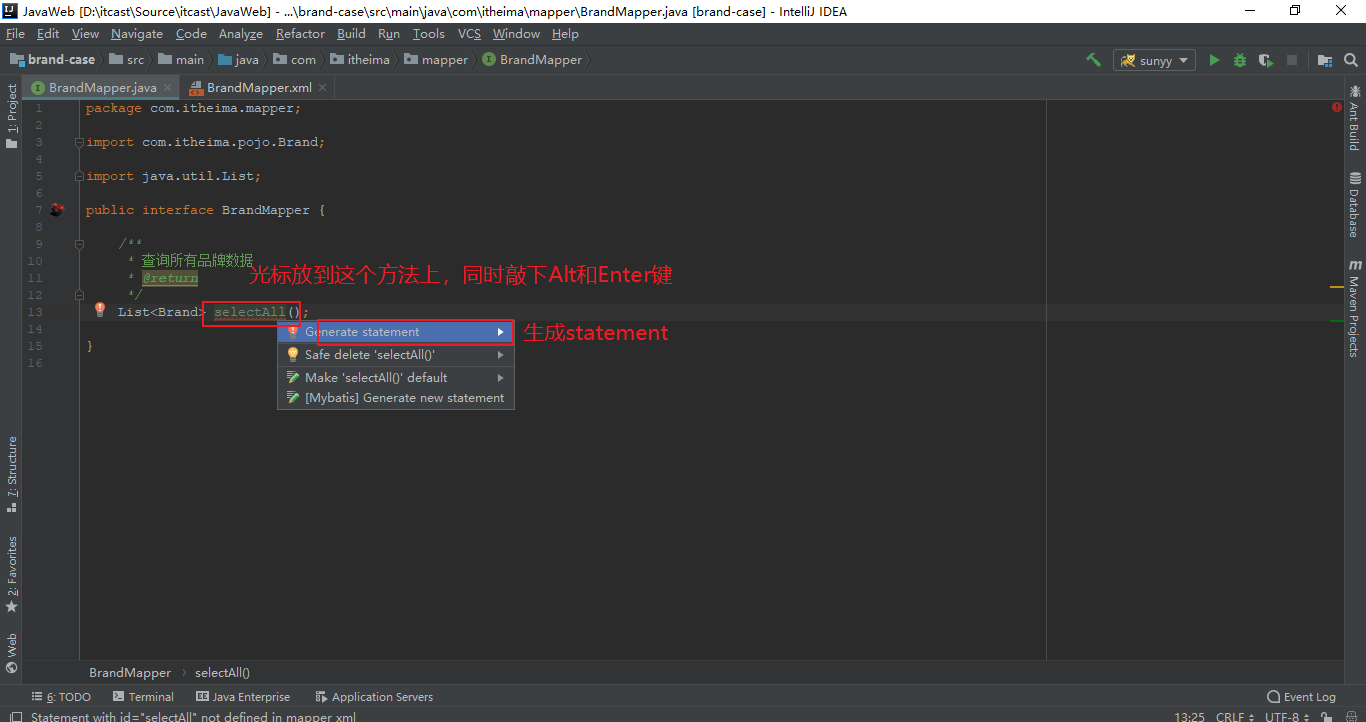Run the sunyy configuration with the play icon
Viewport: 1366px width, 722px height.
[1214, 60]
